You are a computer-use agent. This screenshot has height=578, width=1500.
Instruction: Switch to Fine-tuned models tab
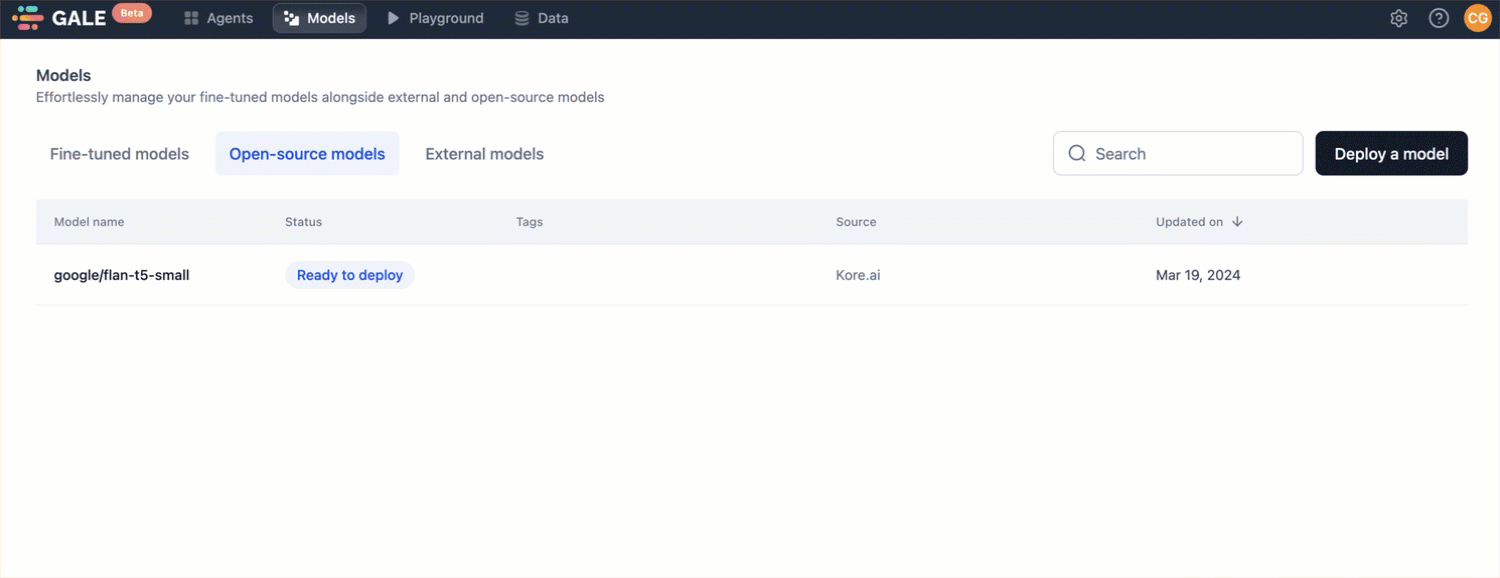tap(119, 154)
